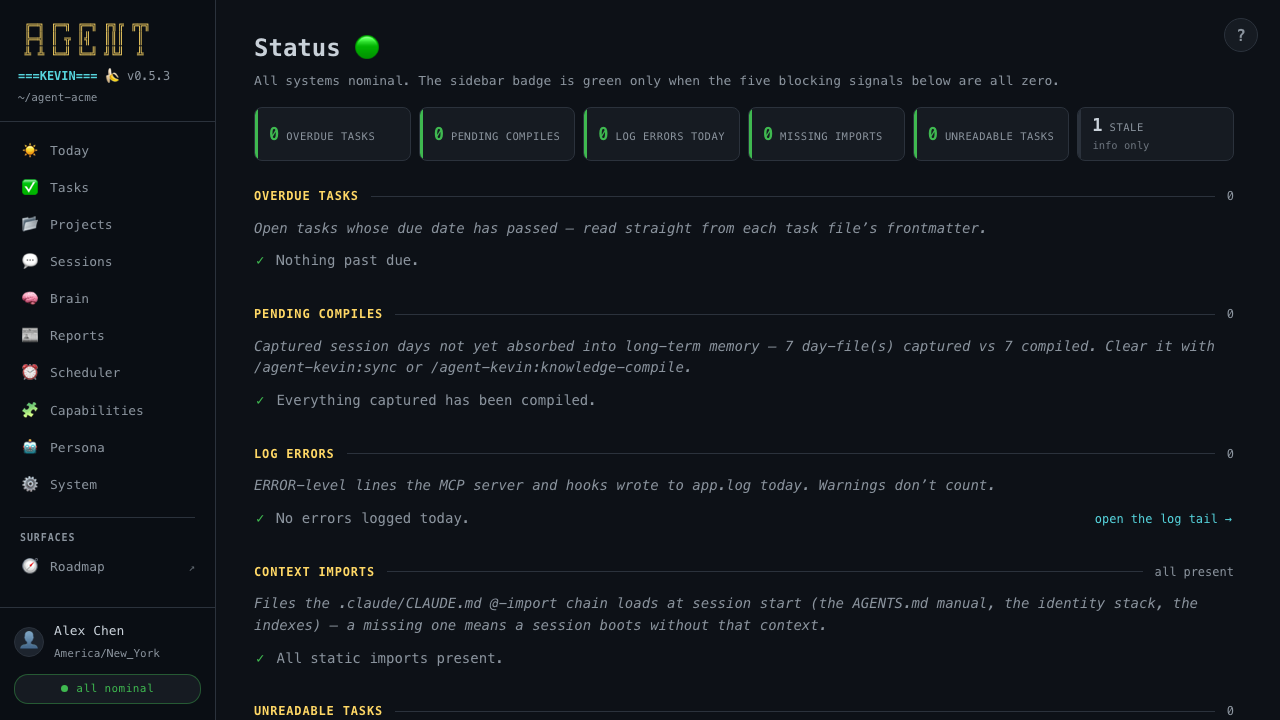The image size is (1280, 720).
Task: Click the Alex Chen avatar icon
Action: [x=29, y=641]
